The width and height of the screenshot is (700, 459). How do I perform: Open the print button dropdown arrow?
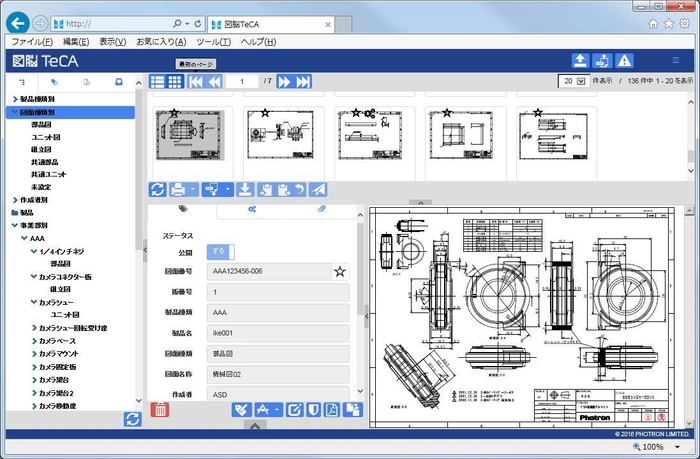point(192,189)
